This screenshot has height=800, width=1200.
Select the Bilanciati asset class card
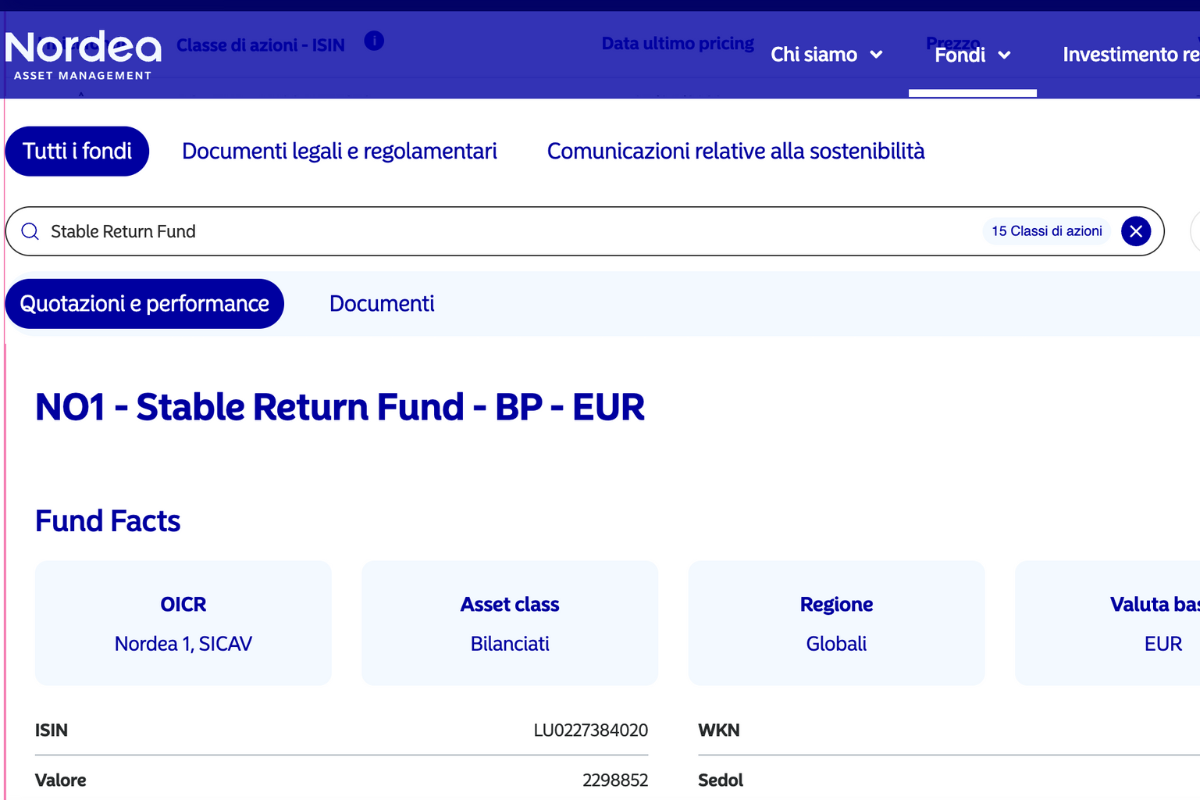[509, 622]
